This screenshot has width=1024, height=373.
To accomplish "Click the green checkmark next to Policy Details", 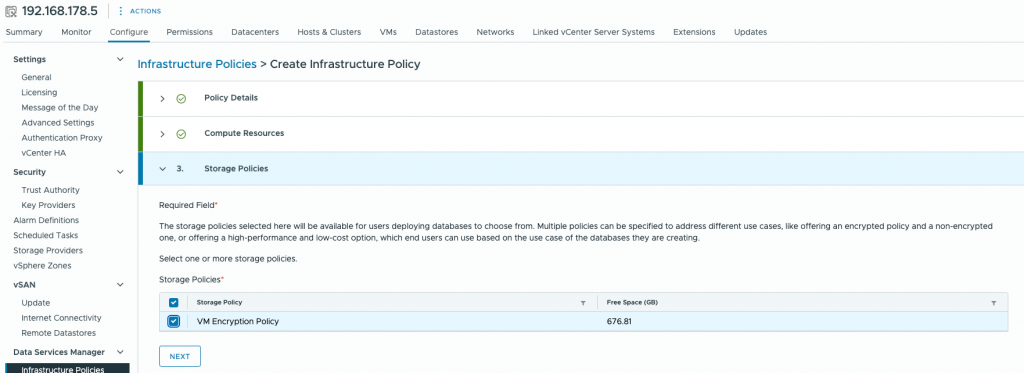I will 182,99.
